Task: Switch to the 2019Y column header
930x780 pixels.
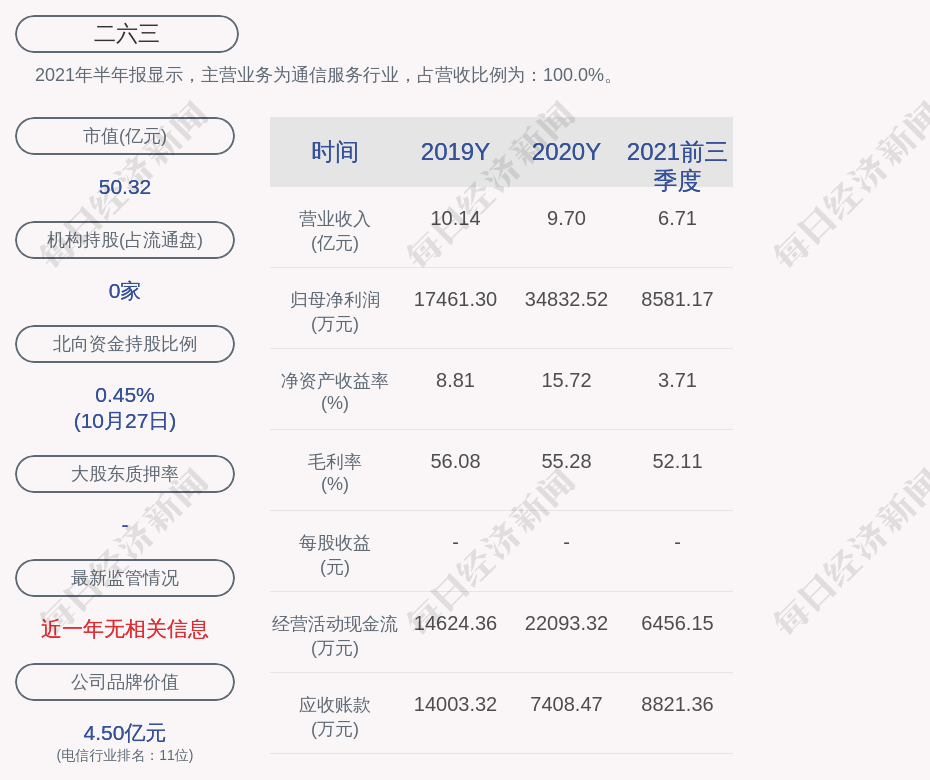Action: [x=455, y=152]
